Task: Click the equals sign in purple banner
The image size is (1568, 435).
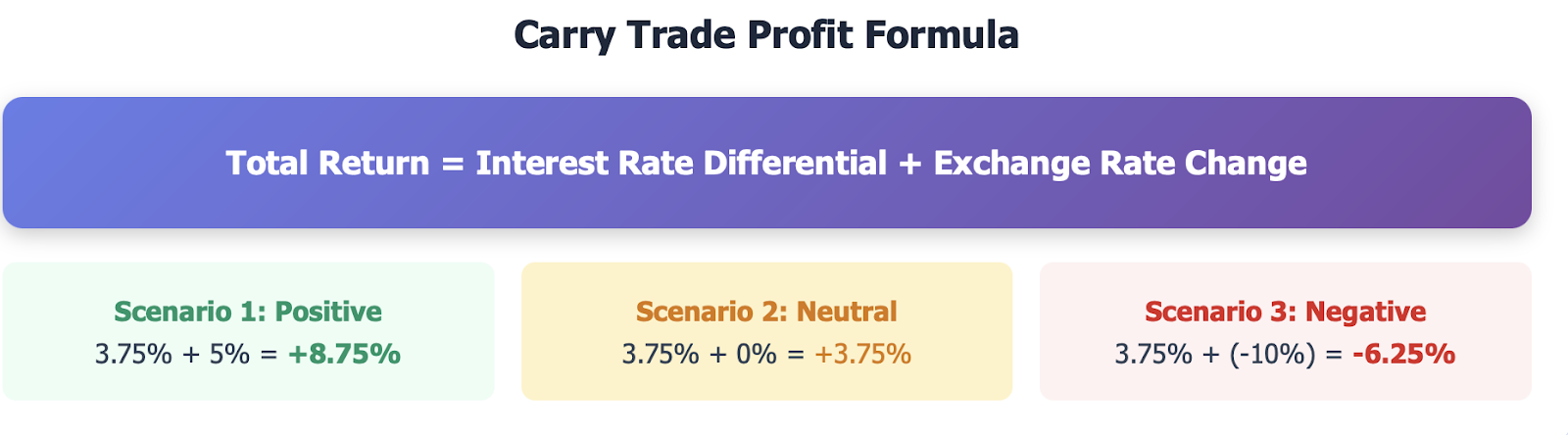Action: pos(452,164)
